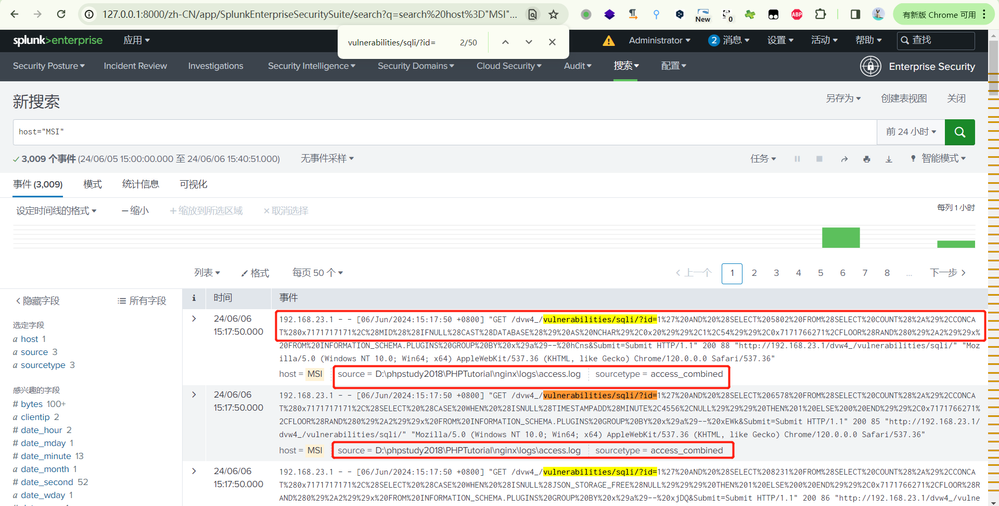This screenshot has height=506, width=999.
Task: Go to results page 2
Action: coord(754,273)
